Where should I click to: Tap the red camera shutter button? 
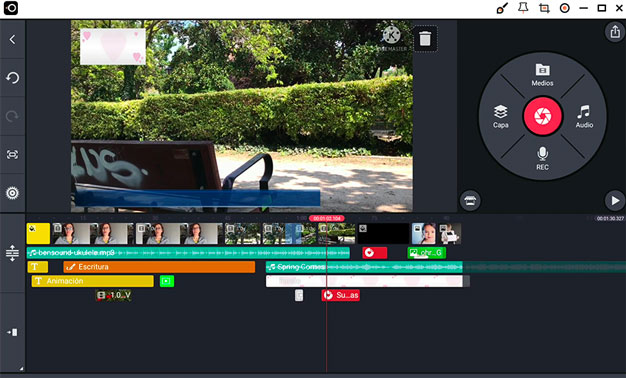tap(542, 116)
